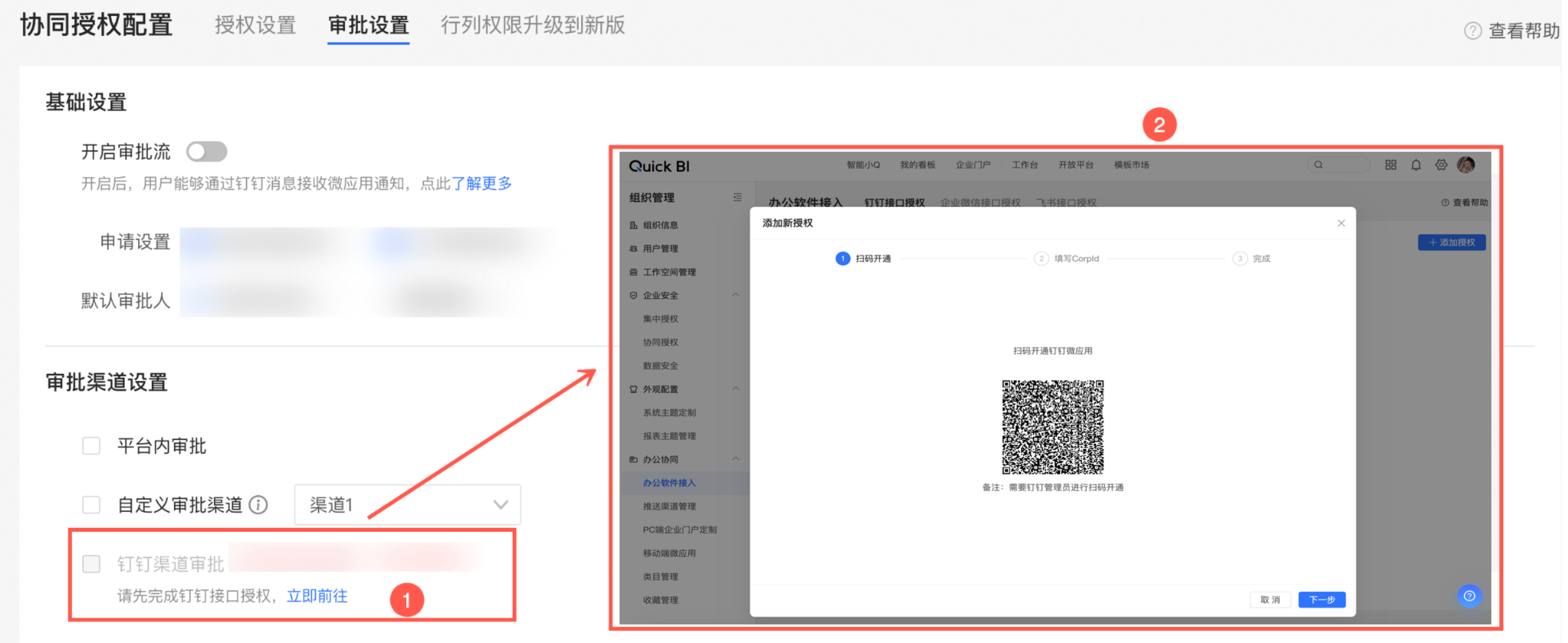Toggle the 开启审批流 switch

[207, 152]
